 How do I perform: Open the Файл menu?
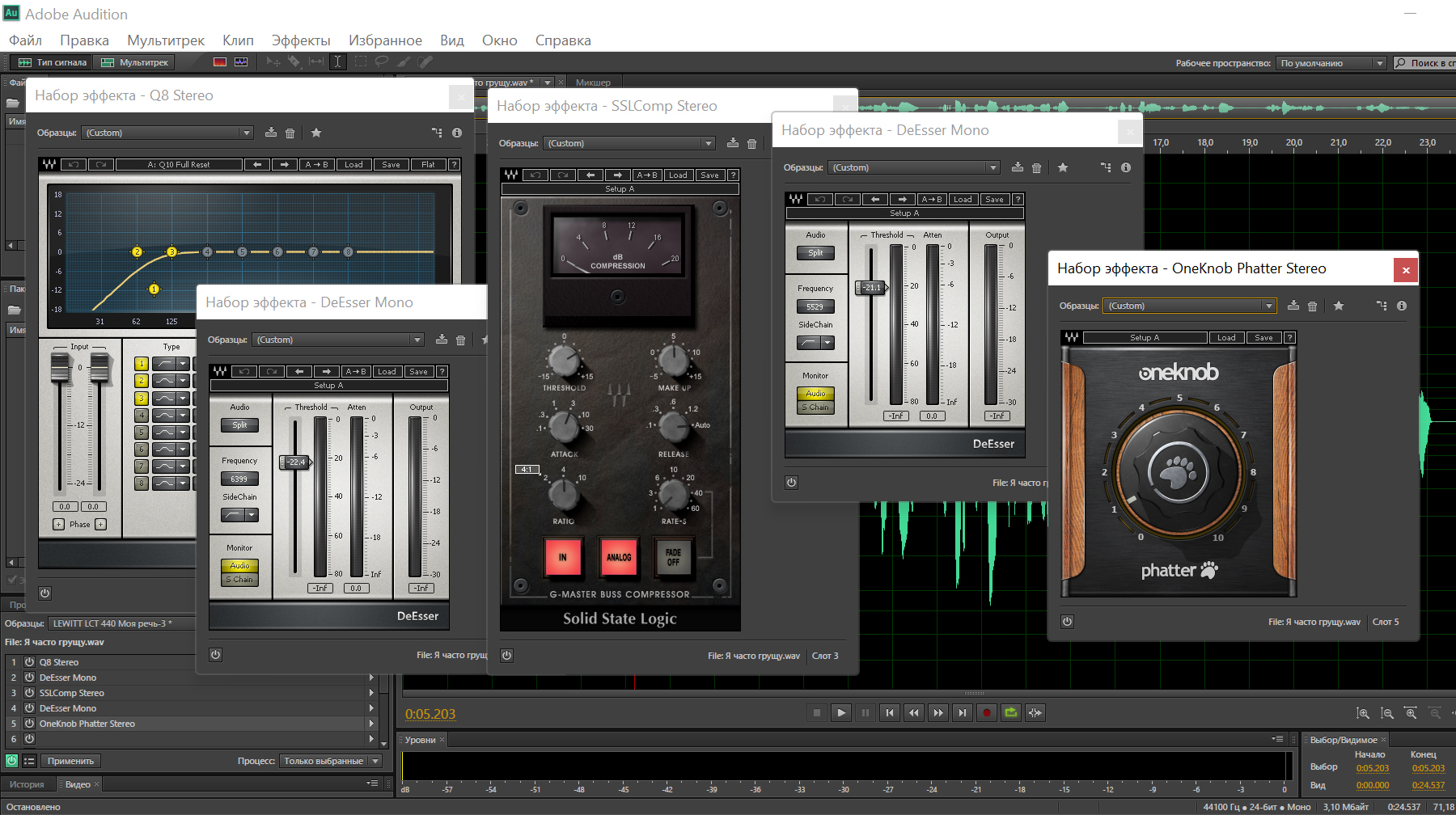(x=26, y=40)
